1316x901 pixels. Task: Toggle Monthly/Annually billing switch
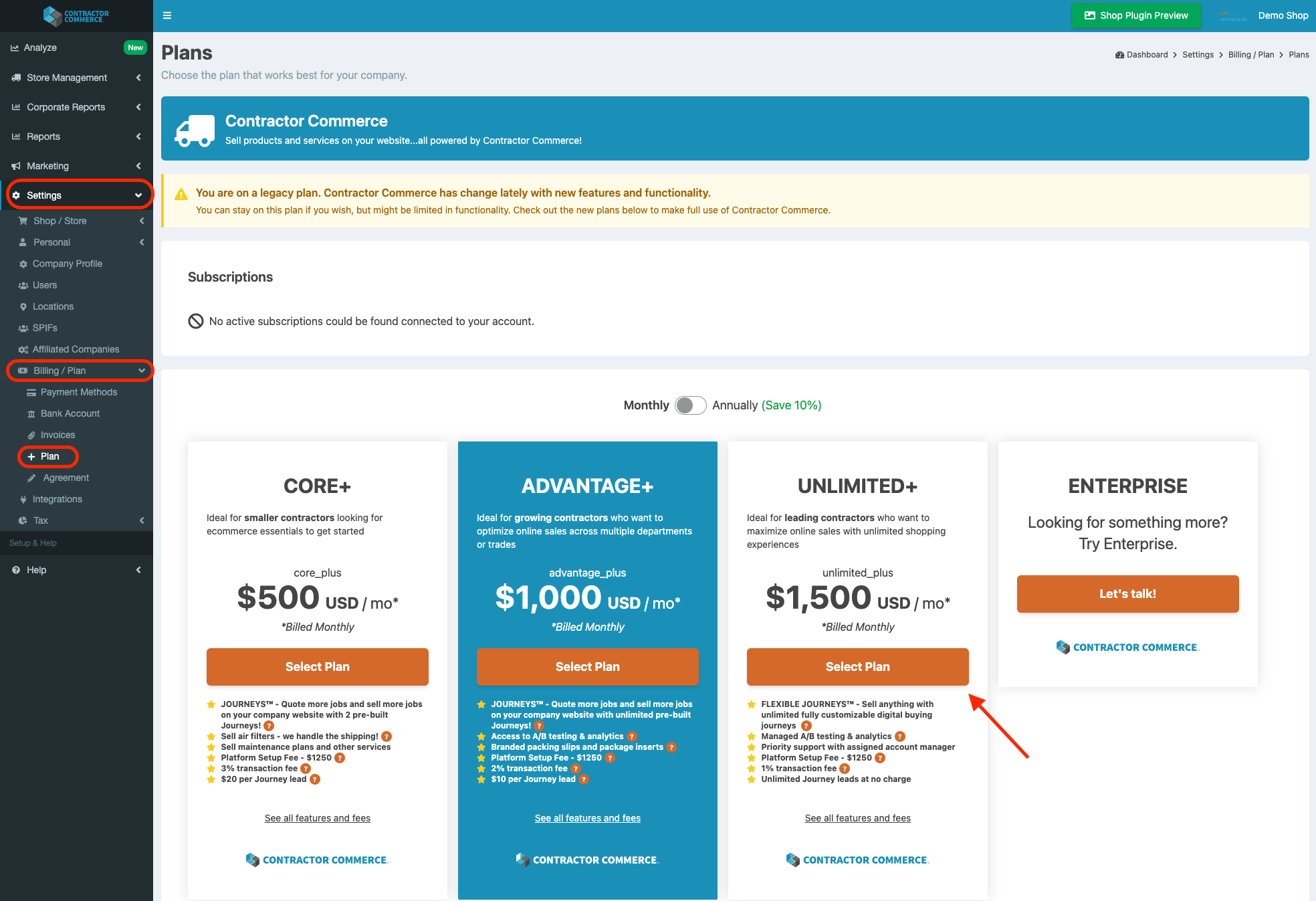(x=690, y=405)
